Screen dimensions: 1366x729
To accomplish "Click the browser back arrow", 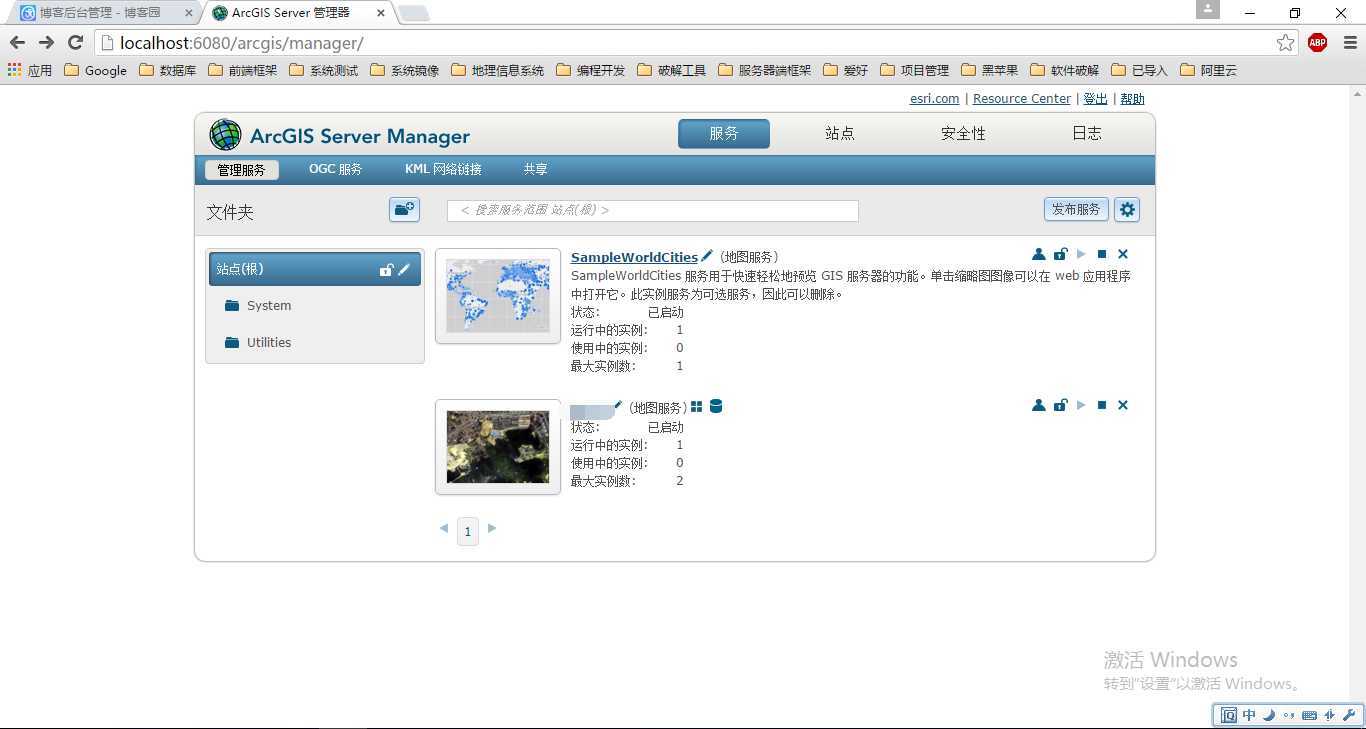I will (x=17, y=42).
